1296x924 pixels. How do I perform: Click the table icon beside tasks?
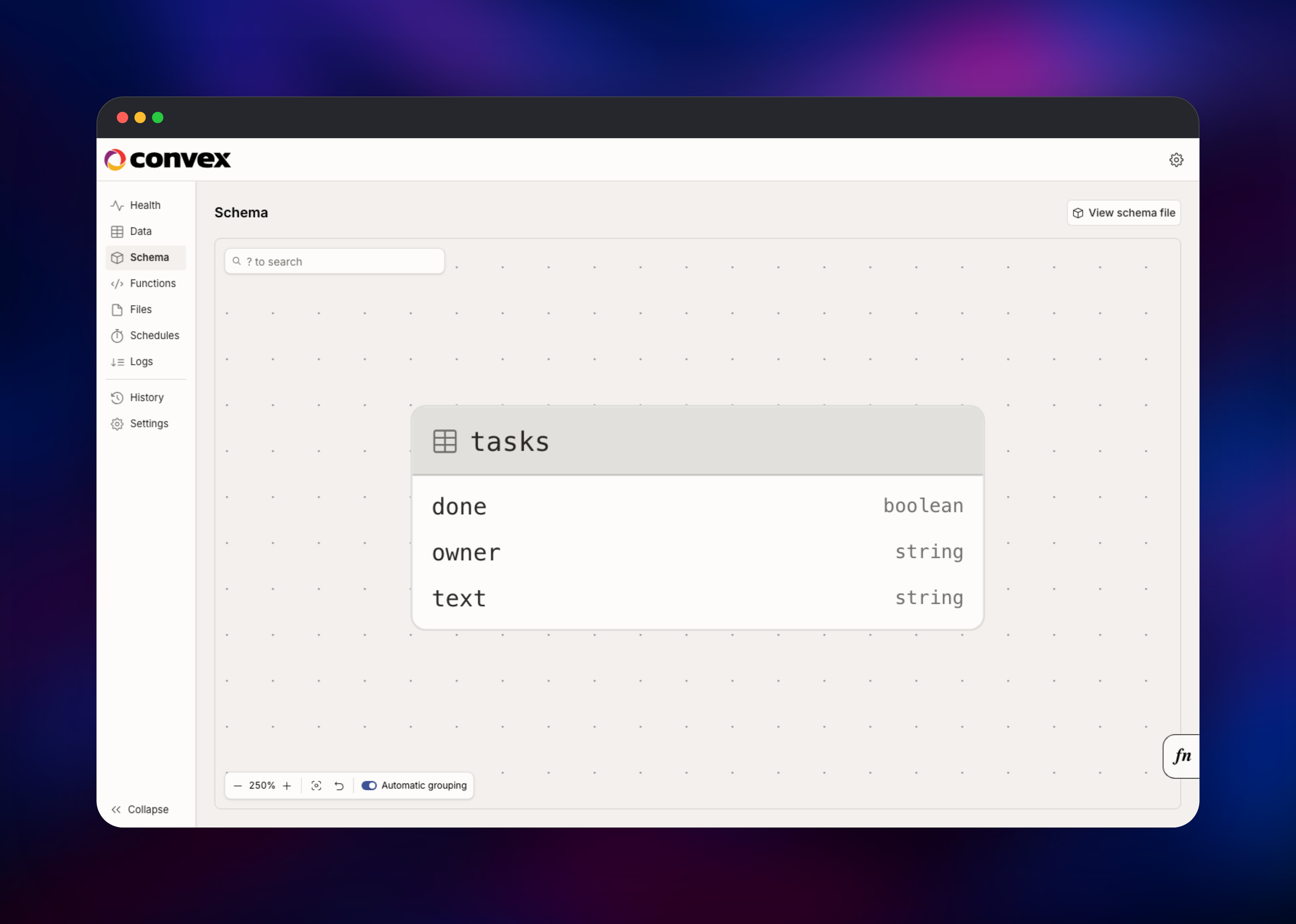(445, 442)
